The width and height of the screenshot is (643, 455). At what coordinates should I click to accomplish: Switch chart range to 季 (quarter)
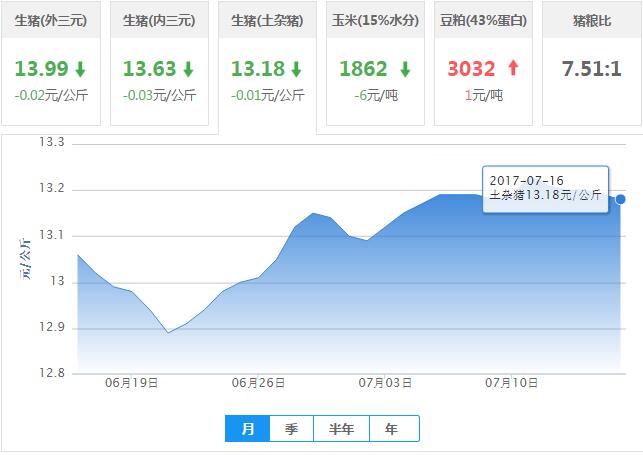coord(291,429)
